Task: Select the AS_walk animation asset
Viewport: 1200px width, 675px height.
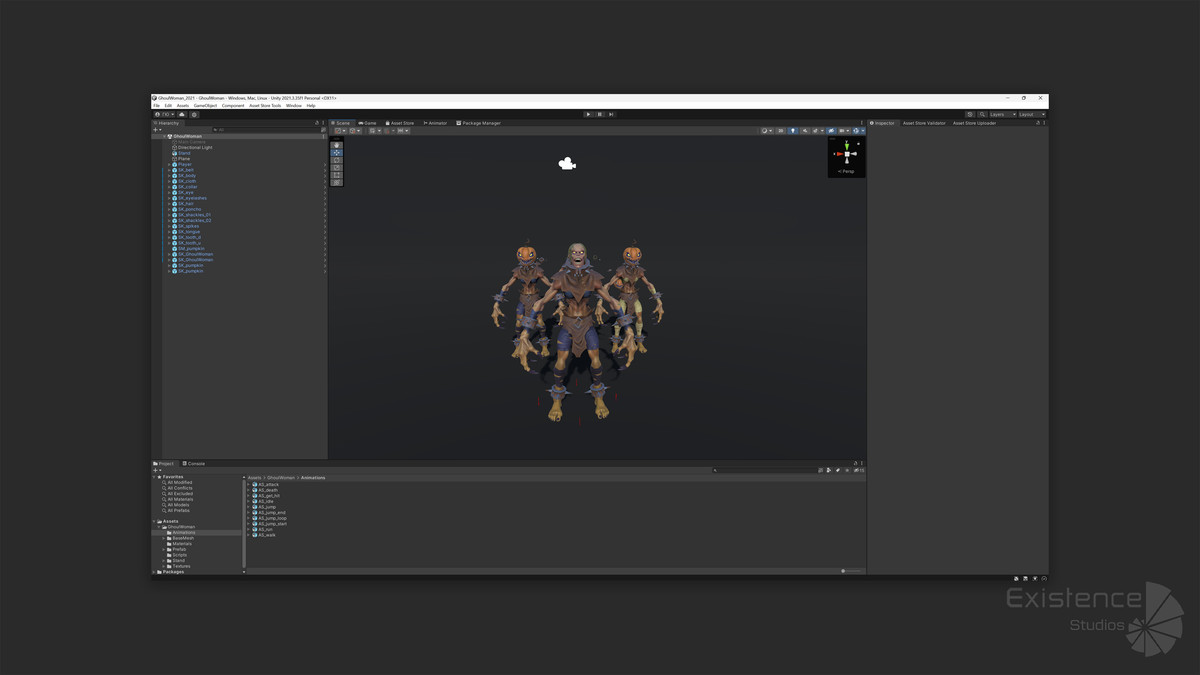Action: click(266, 535)
